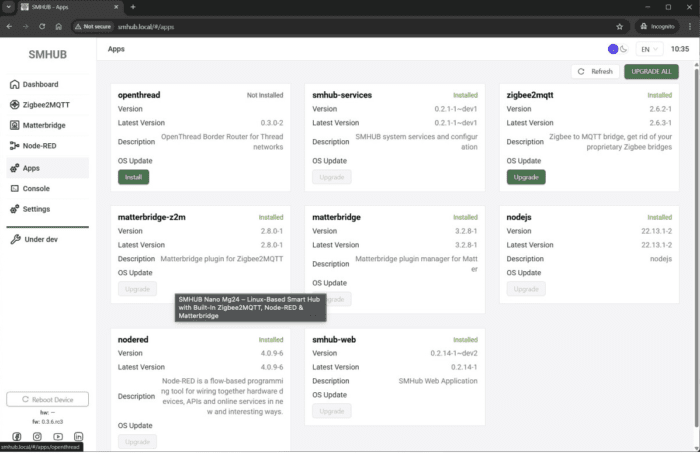This screenshot has width=700, height=453.
Task: Open the YouTube social link icon
Action: (58, 437)
